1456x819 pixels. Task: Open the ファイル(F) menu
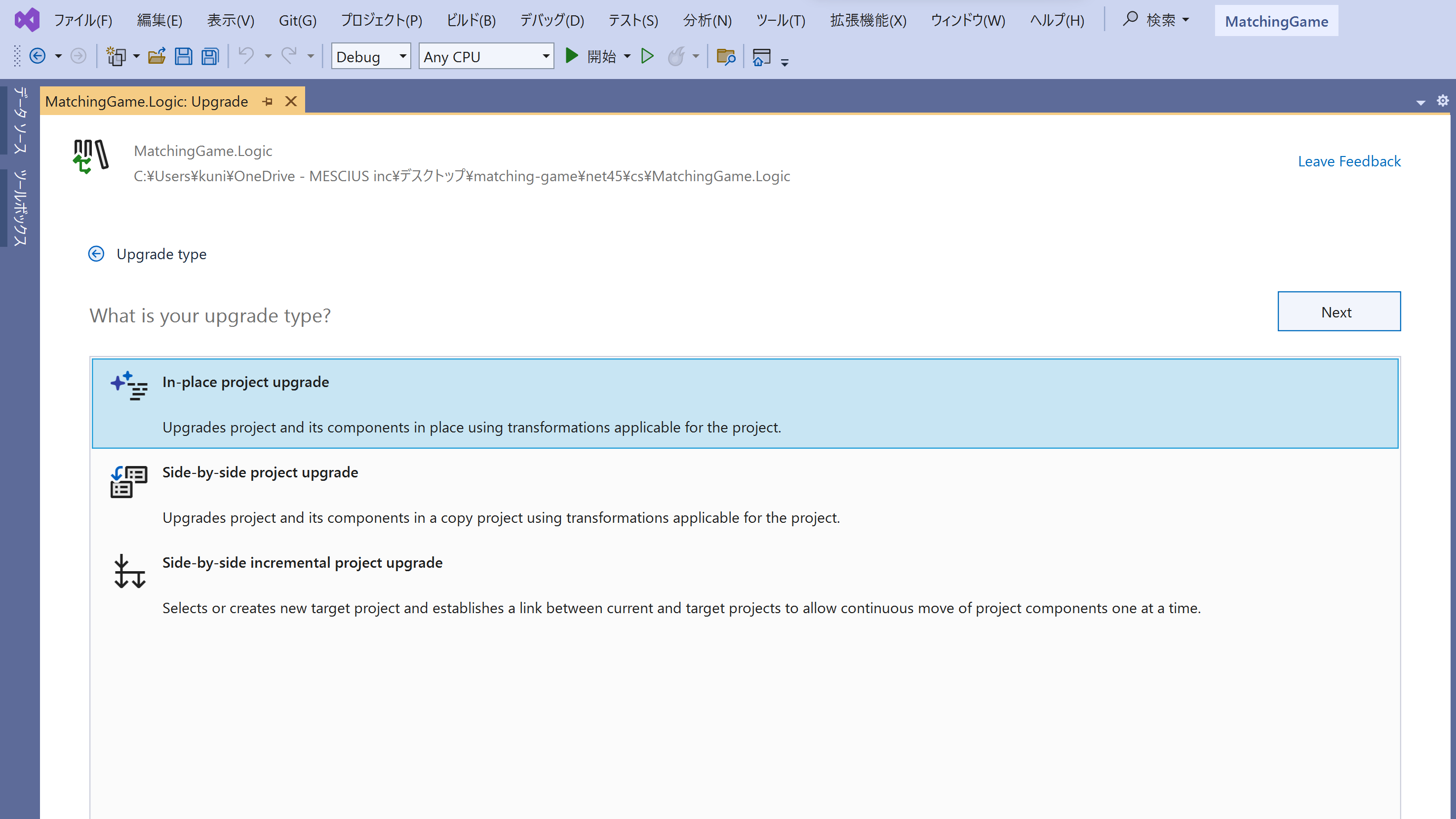83,20
